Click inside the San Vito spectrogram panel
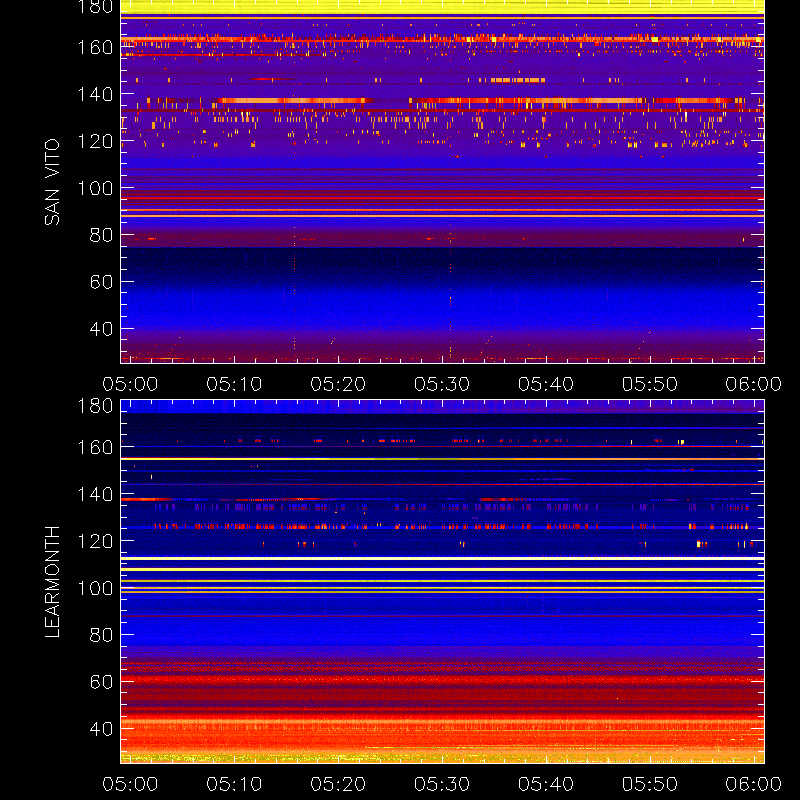The image size is (800, 800). tap(442, 182)
